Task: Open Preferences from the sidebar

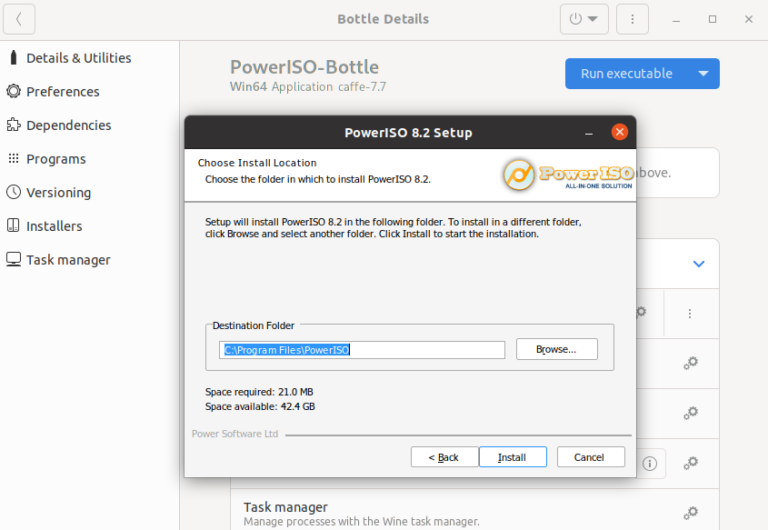Action: [x=62, y=92]
